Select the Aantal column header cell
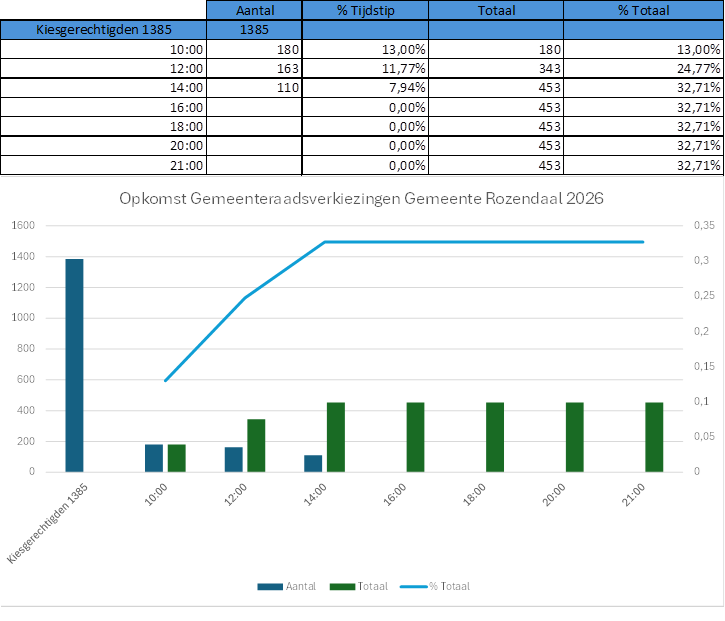This screenshot has width=725, height=621. coord(255,10)
